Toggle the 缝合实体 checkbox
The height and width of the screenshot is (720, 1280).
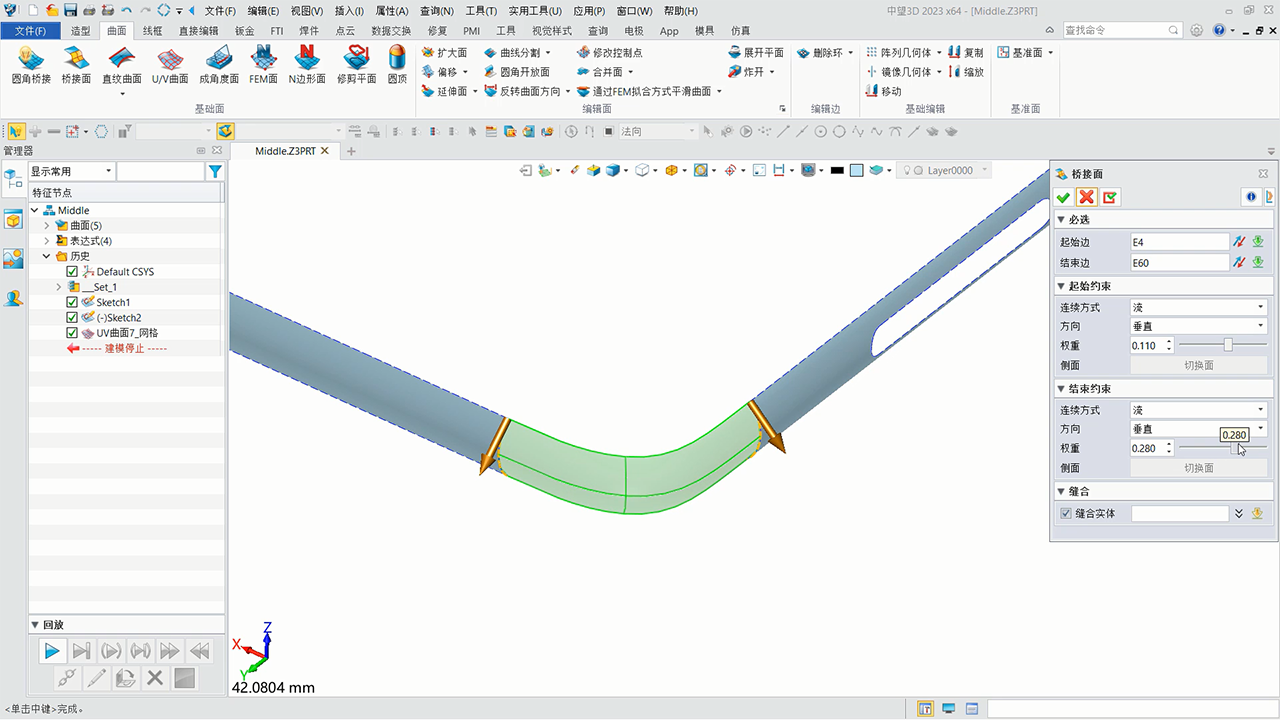click(x=1066, y=513)
